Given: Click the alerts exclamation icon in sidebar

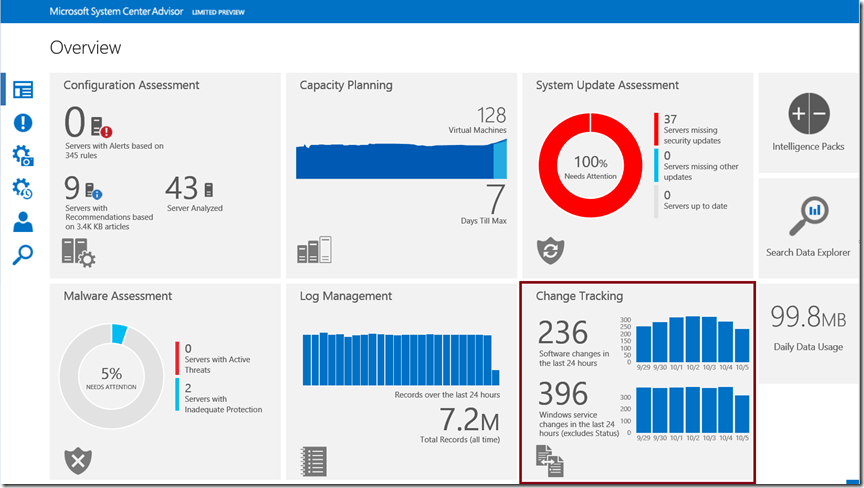Looking at the screenshot, I should click(x=22, y=122).
